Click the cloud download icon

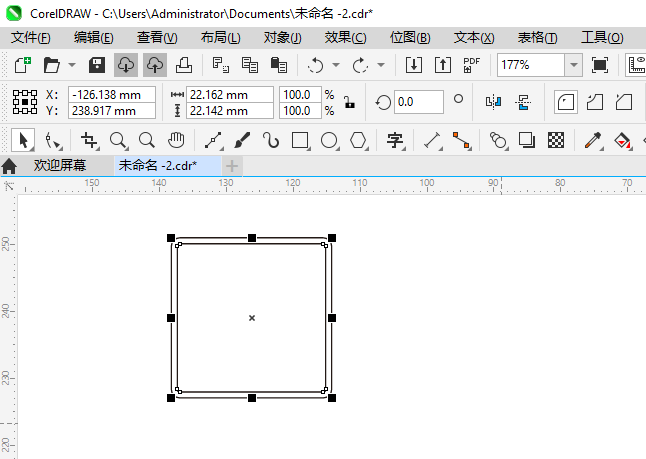click(x=126, y=65)
